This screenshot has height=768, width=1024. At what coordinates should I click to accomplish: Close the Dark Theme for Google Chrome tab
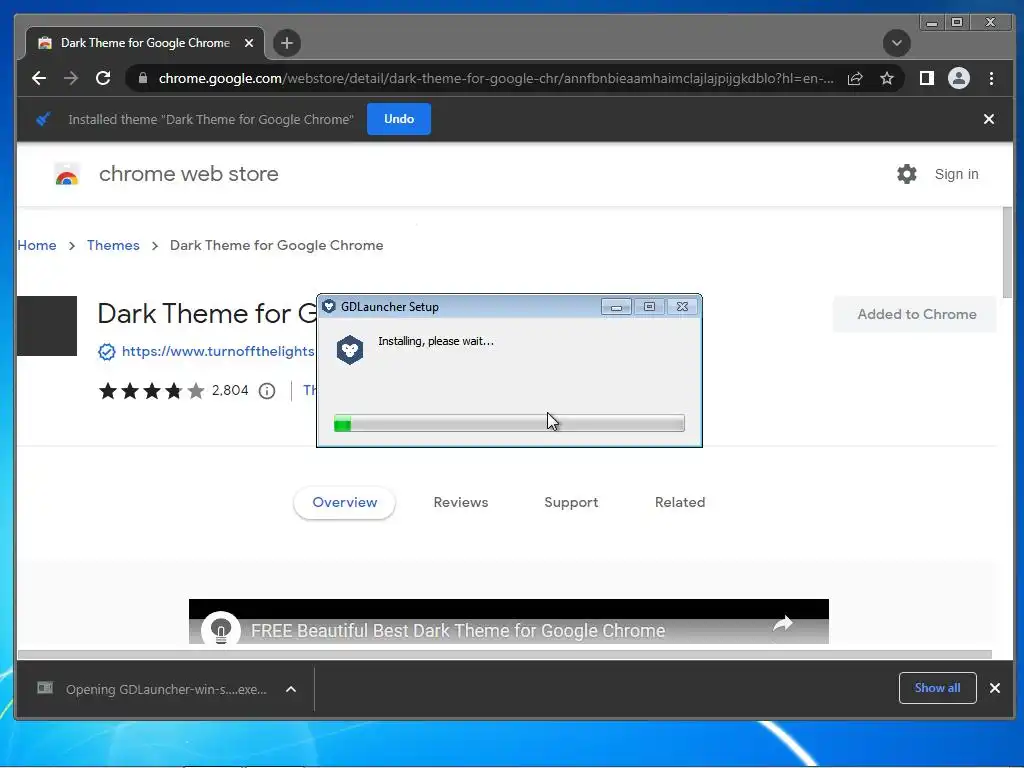(249, 43)
